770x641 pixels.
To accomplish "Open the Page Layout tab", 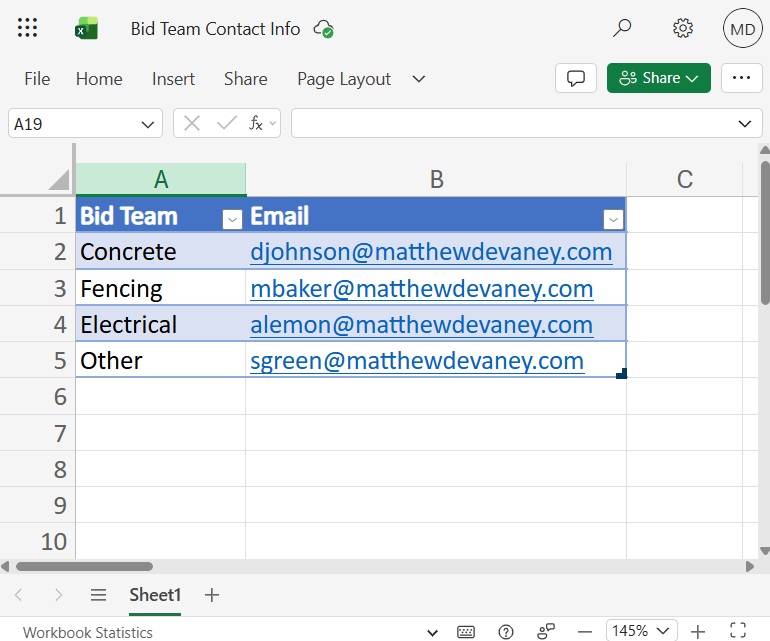I will [x=344, y=79].
